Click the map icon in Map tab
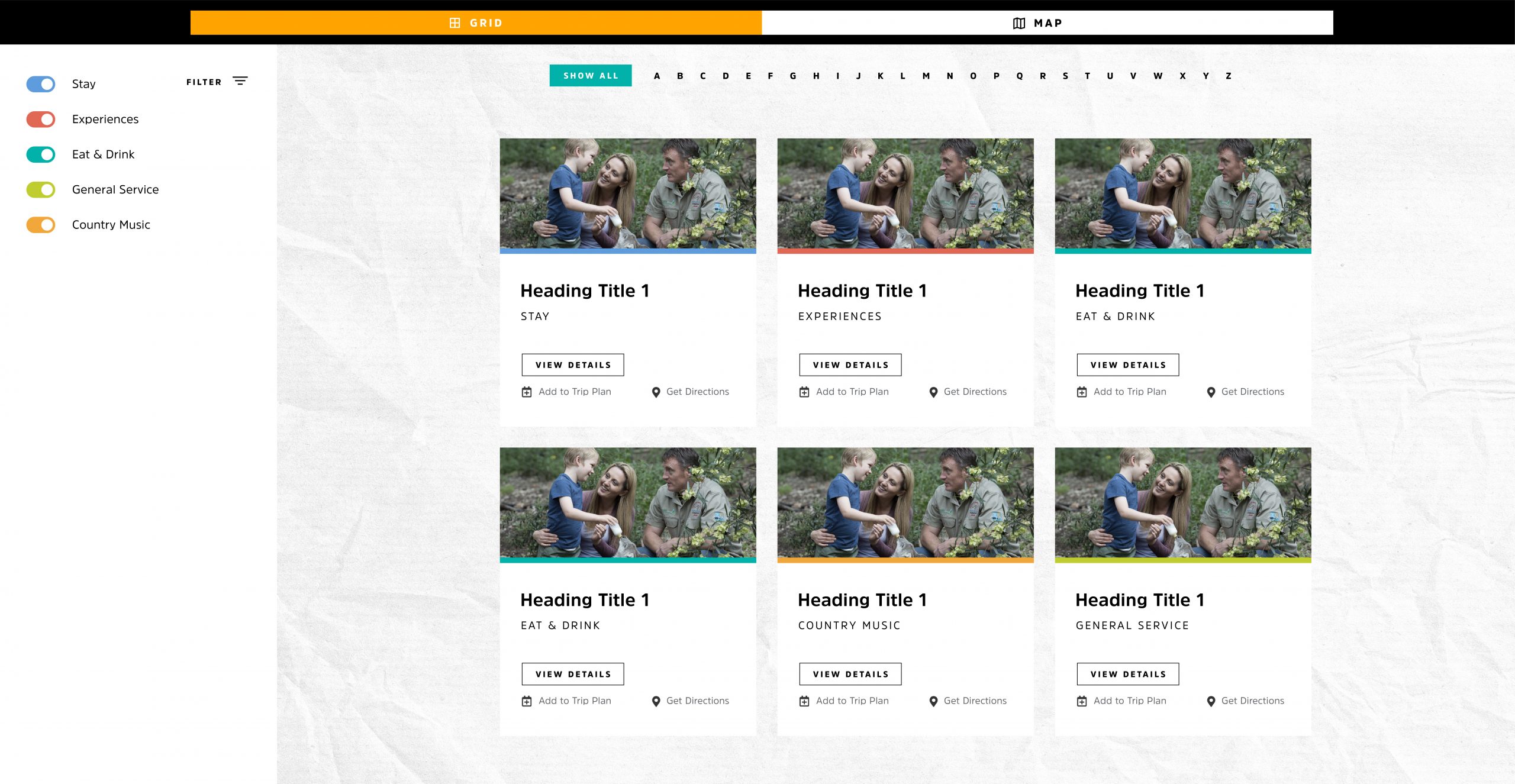This screenshot has width=1515, height=784. coord(1018,23)
